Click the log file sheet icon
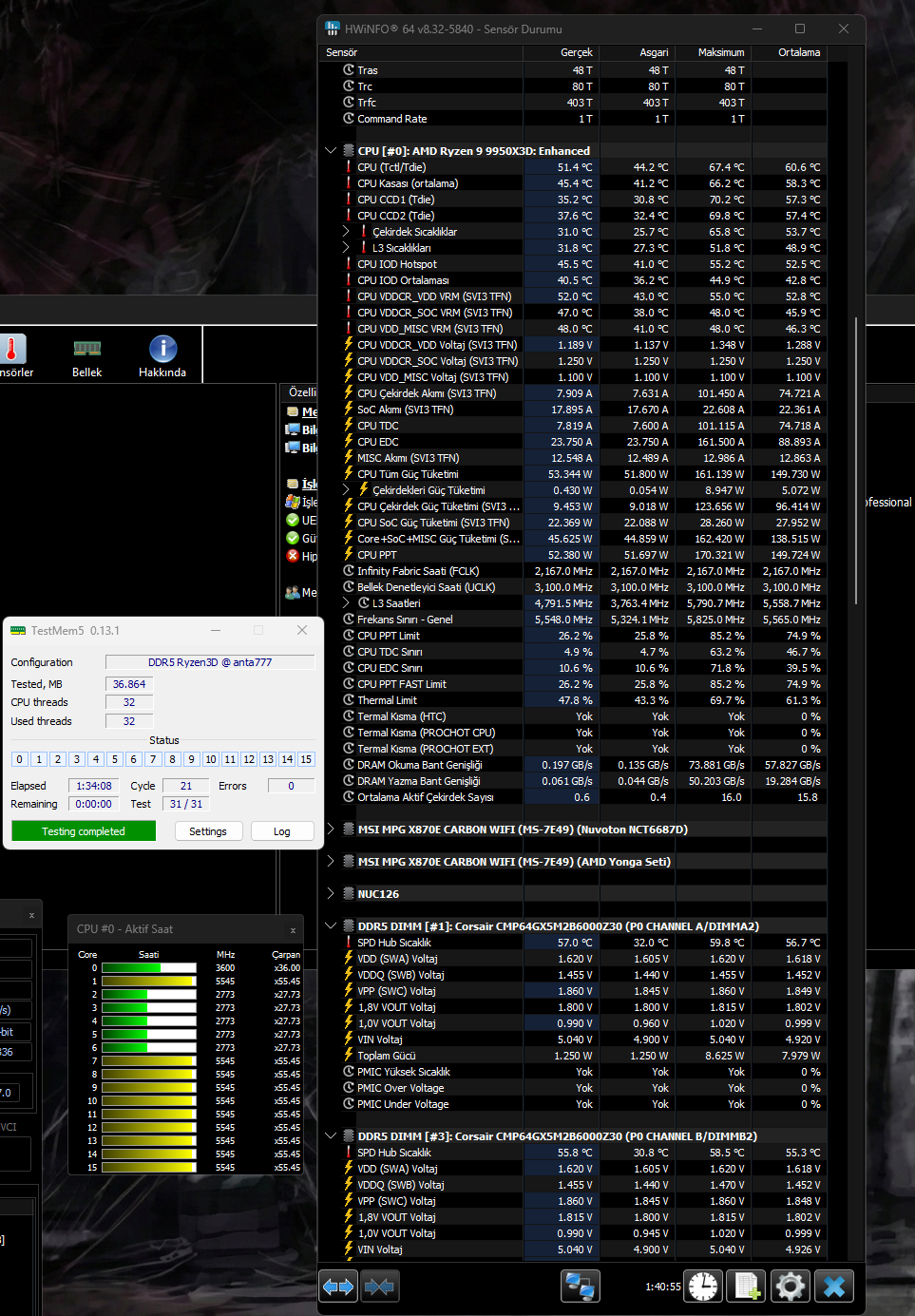 (747, 1287)
